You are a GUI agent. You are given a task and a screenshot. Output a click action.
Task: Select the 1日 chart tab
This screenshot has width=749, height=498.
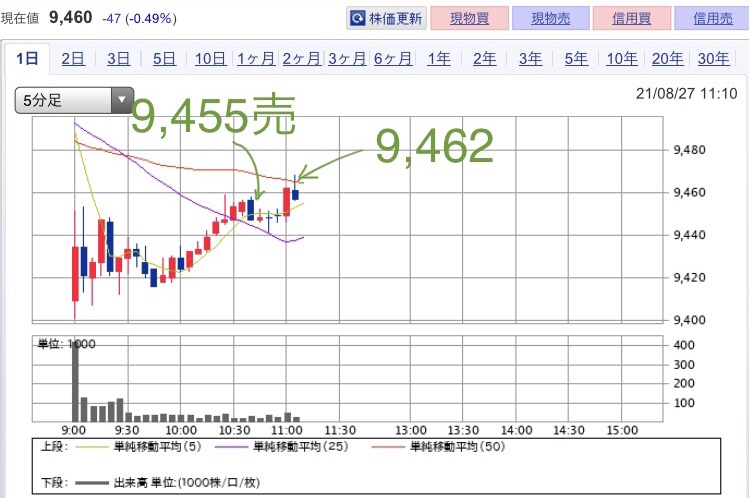(27, 59)
